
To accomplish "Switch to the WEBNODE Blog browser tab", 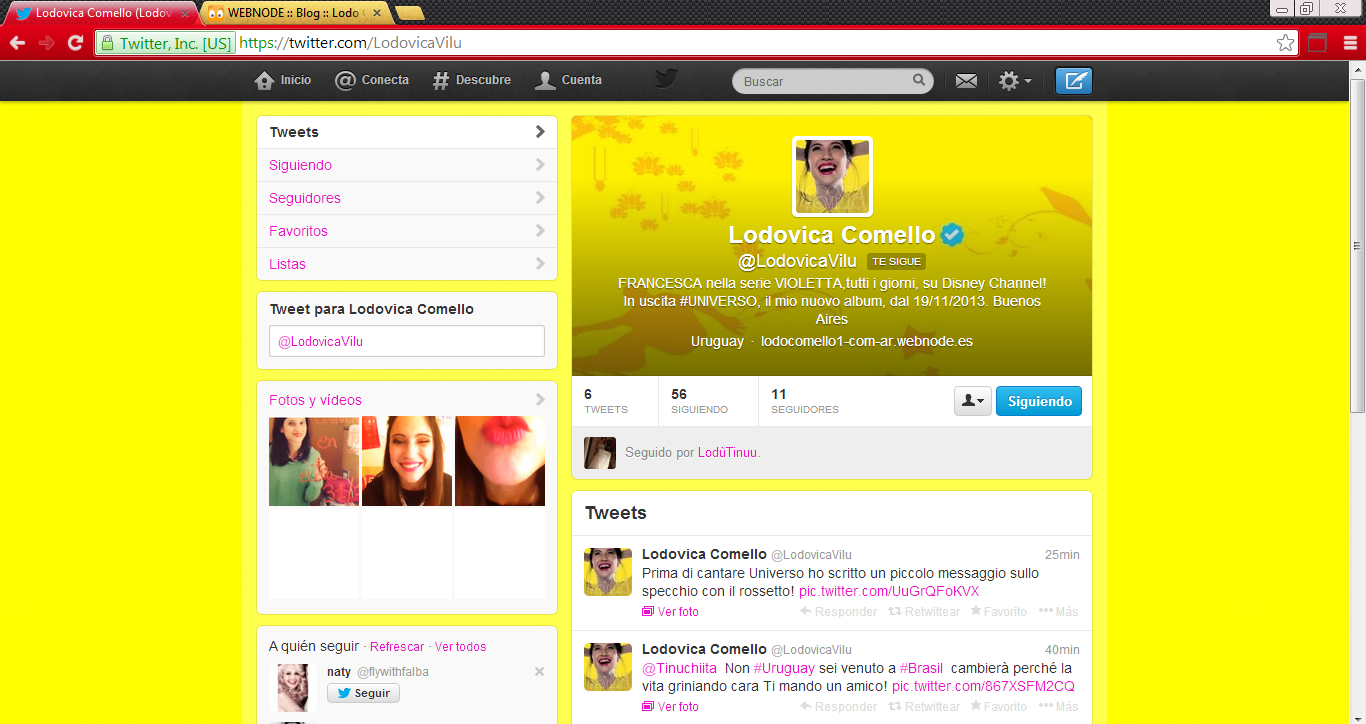I will tap(295, 13).
